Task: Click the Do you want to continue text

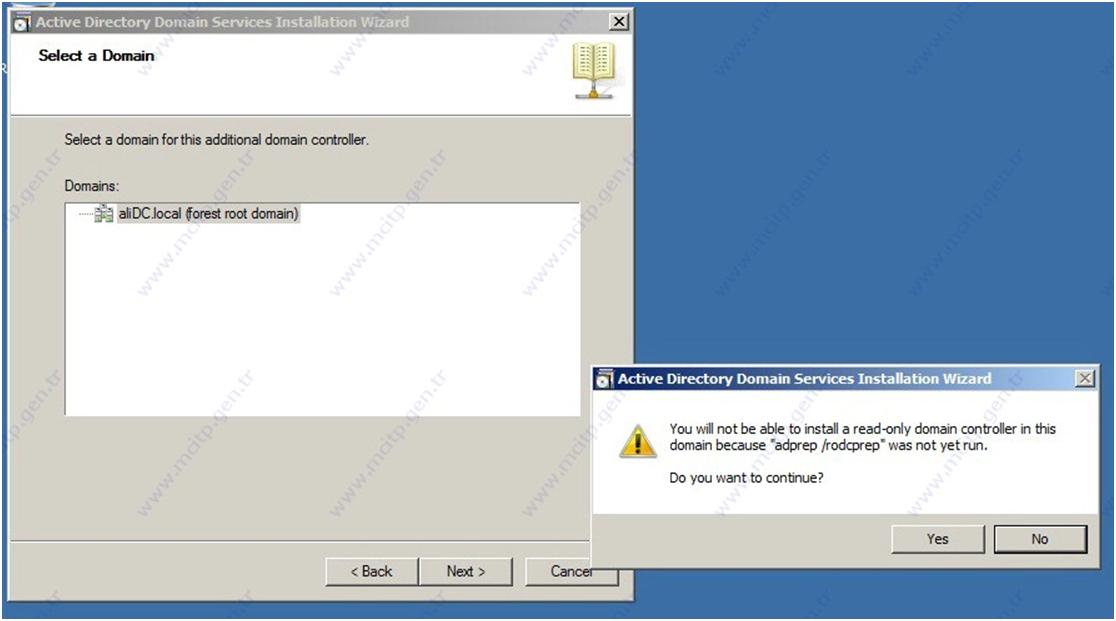Action: [x=746, y=477]
